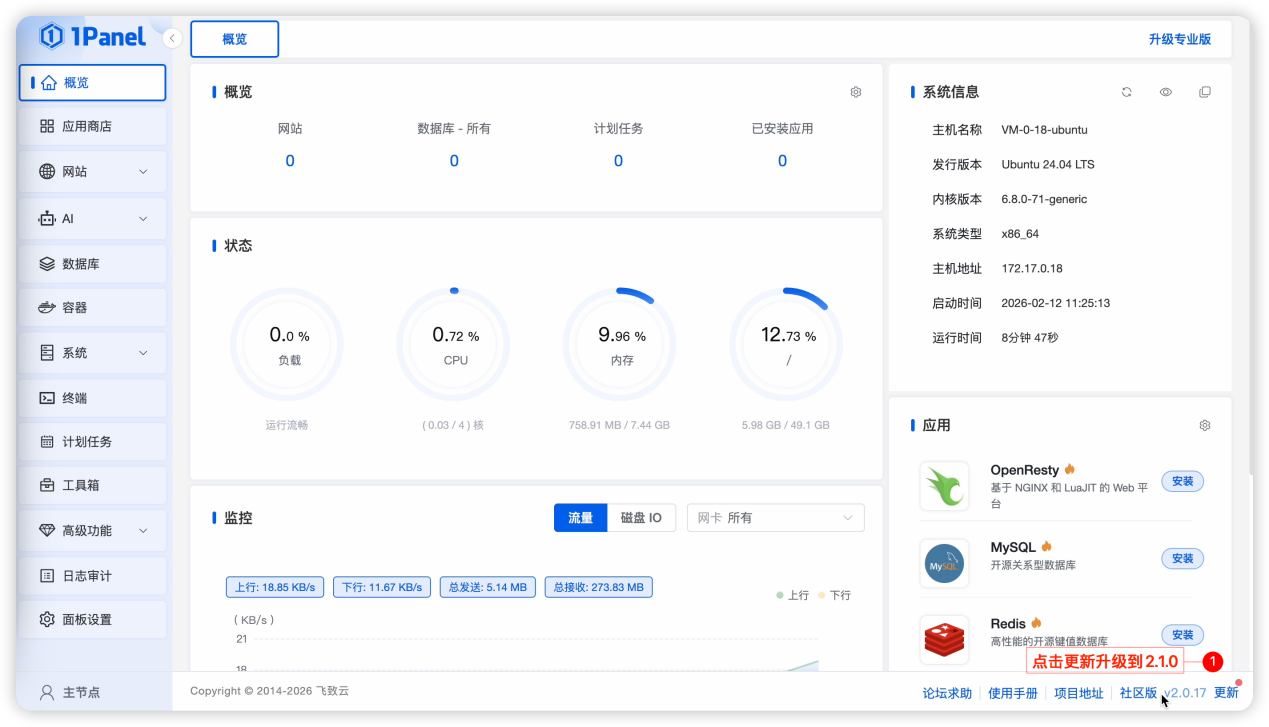This screenshot has width=1269, height=727.
Task: Copy the system information details
Action: [1205, 91]
